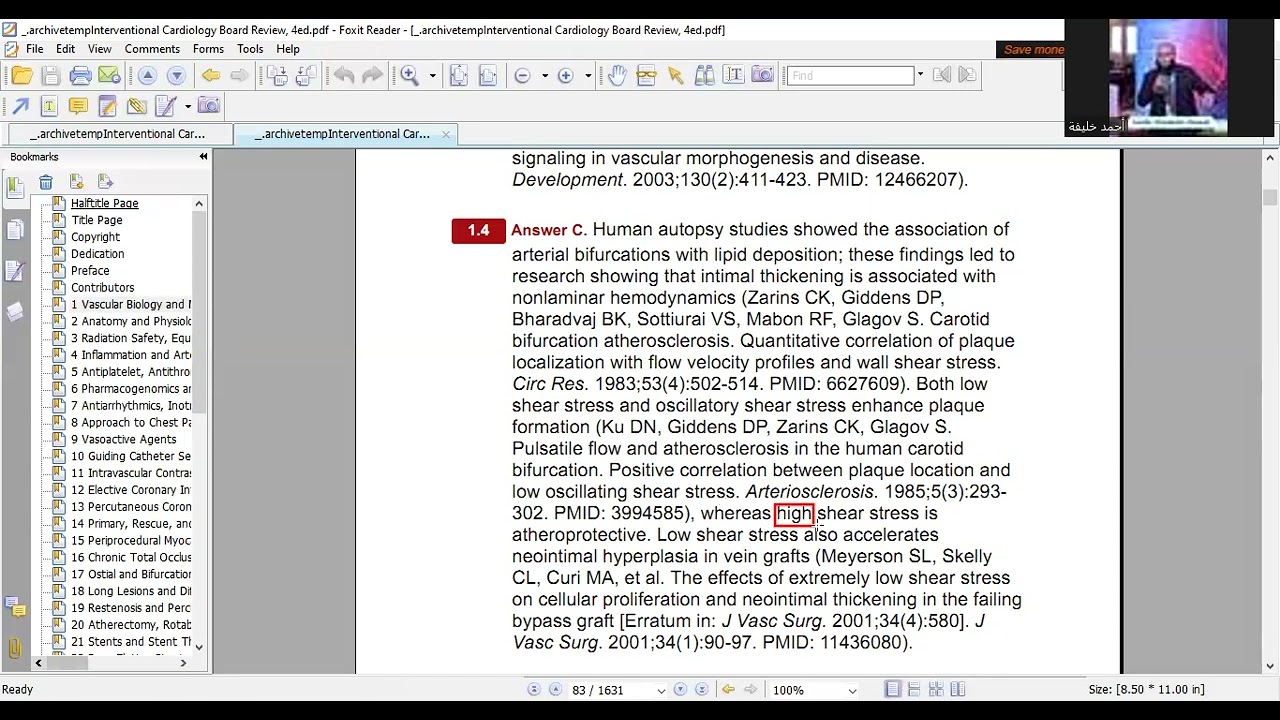Select the Select Text tool

click(x=733, y=76)
